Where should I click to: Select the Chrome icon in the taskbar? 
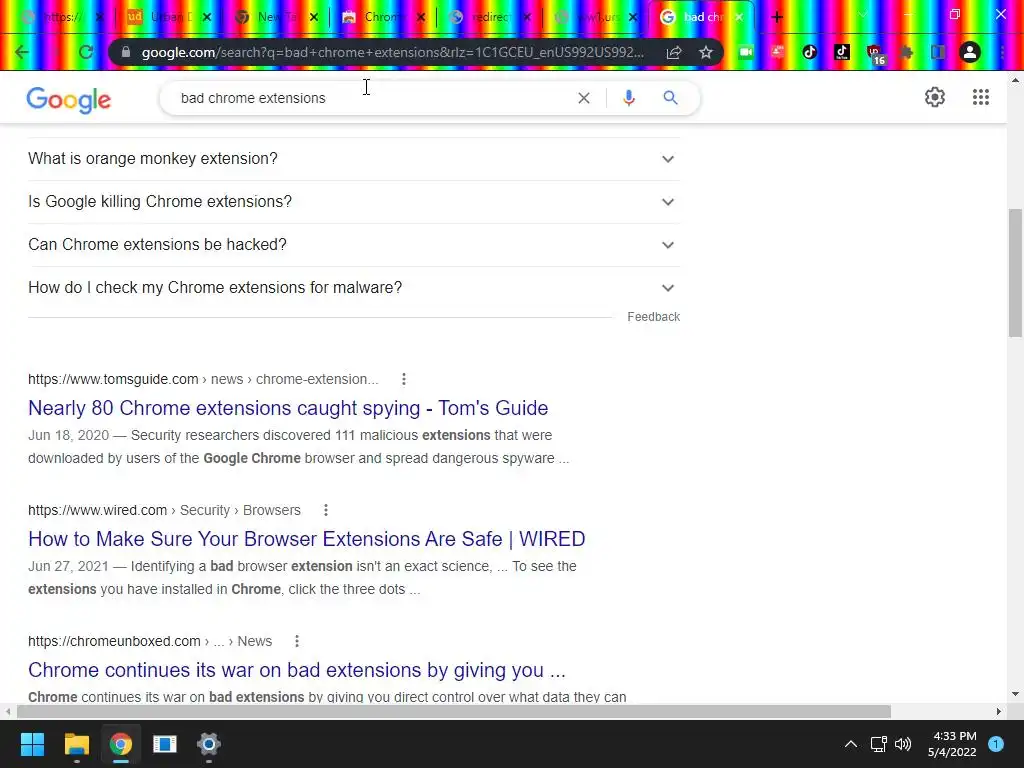tap(120, 744)
